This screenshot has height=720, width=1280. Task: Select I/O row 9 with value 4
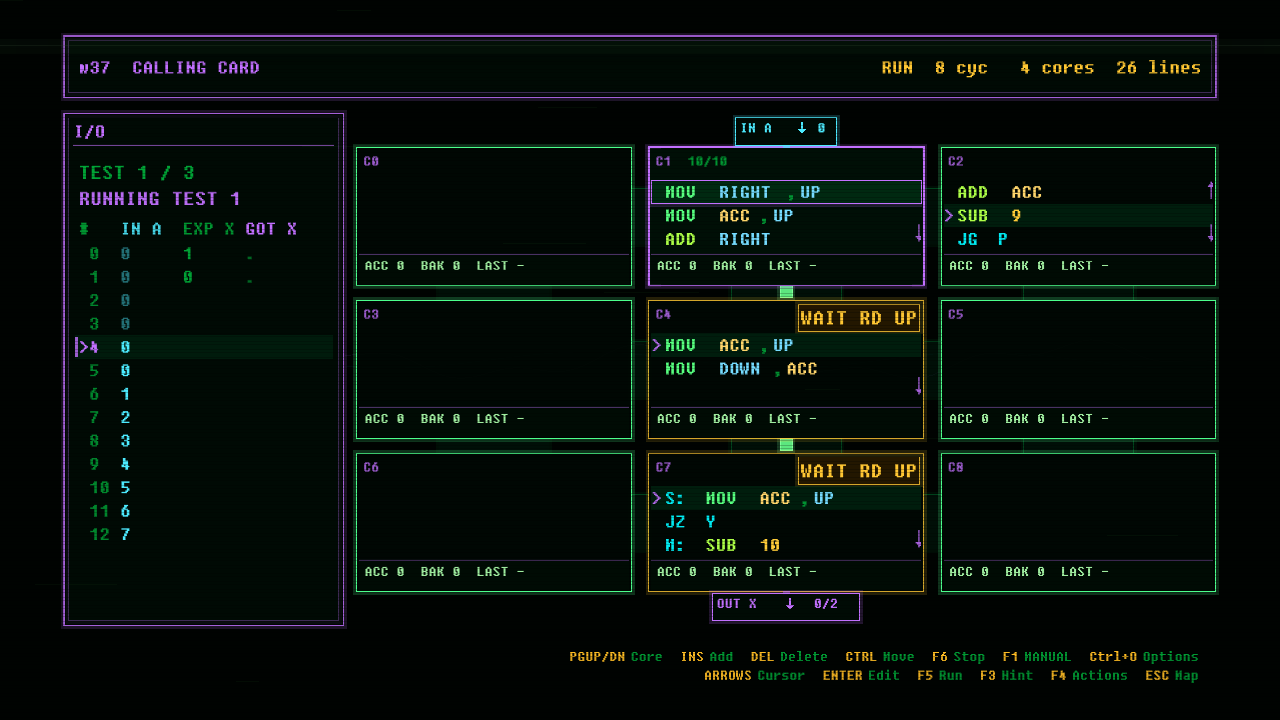[x=204, y=464]
